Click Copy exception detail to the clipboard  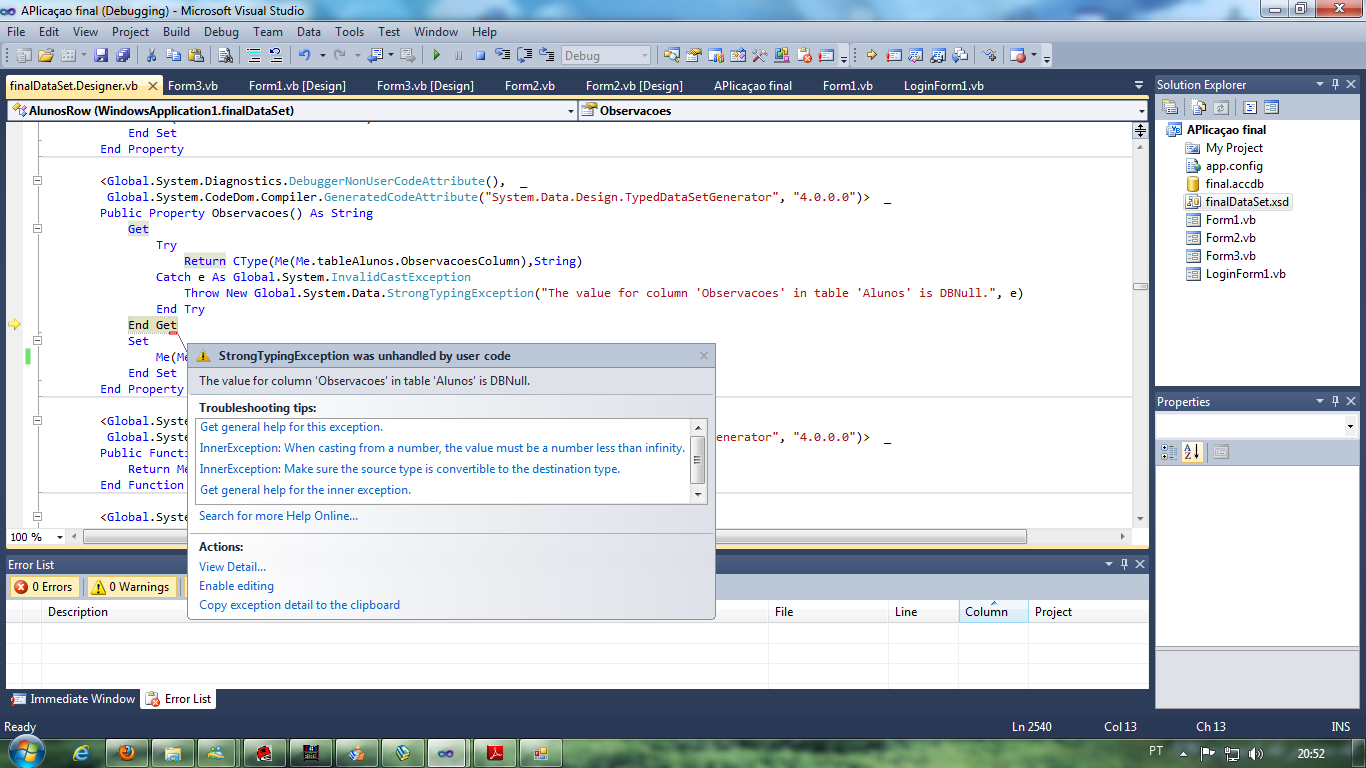click(x=299, y=605)
